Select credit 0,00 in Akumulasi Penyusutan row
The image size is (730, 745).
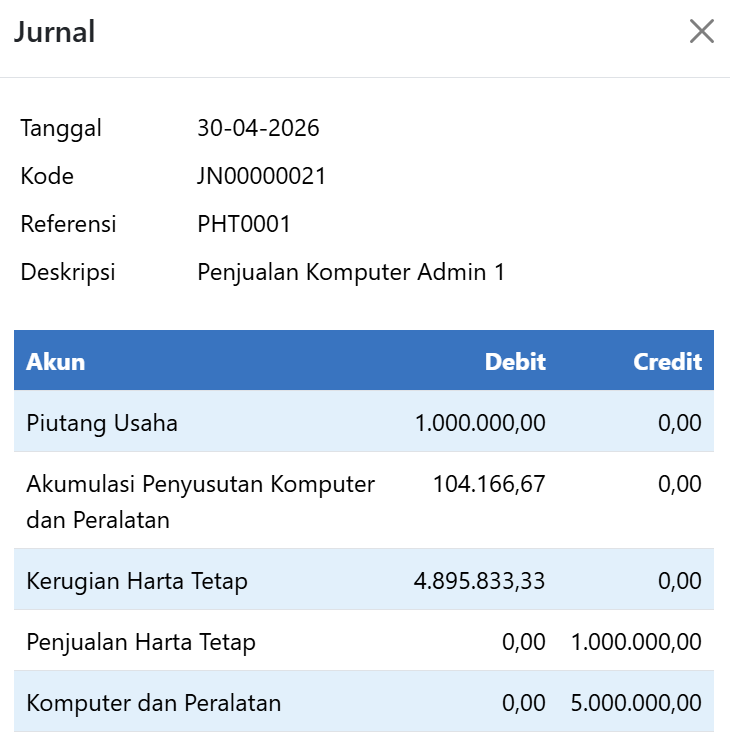point(680,484)
